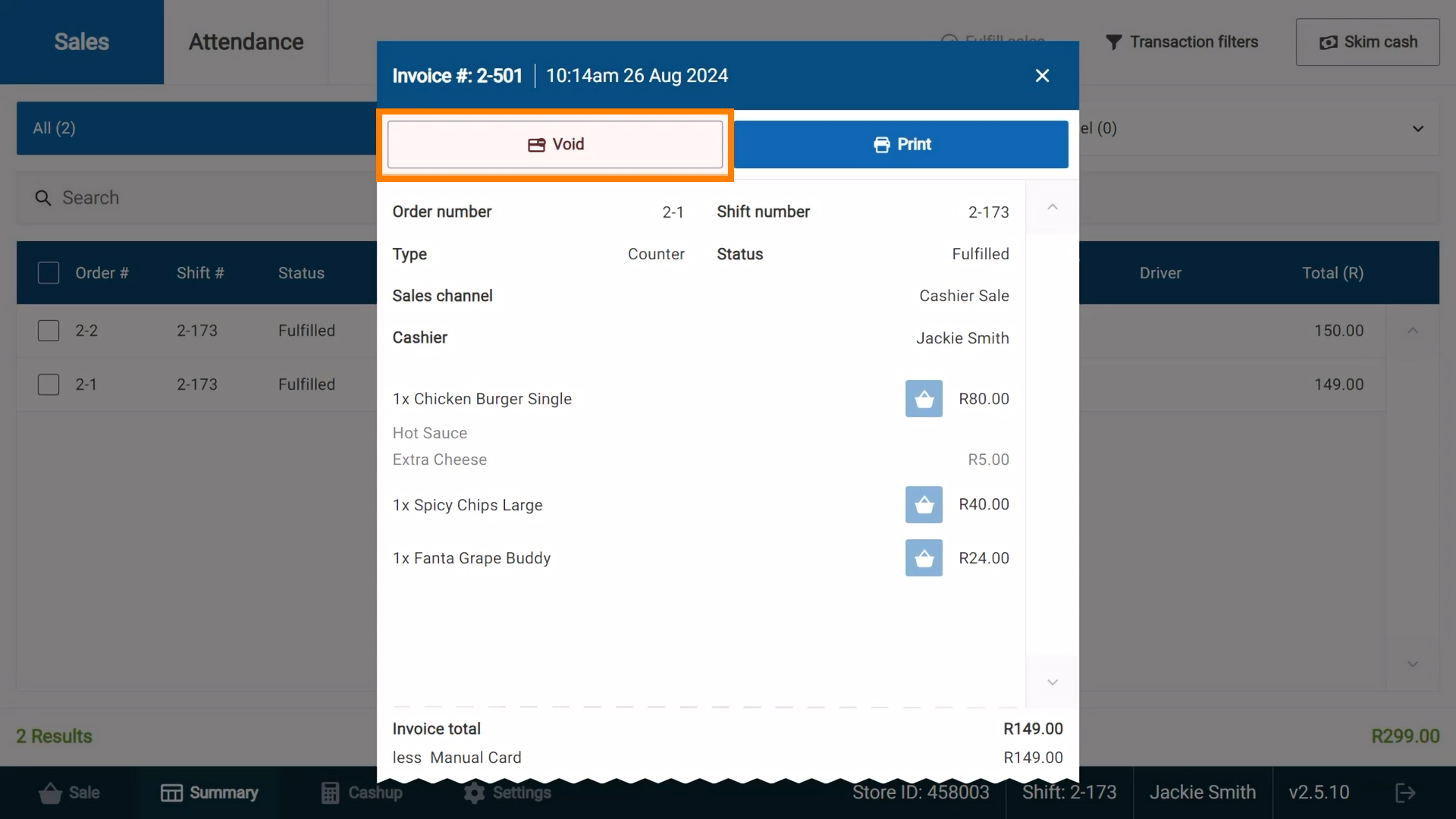Go to Settings via the gear icon
This screenshot has height=819, width=1456.
[507, 792]
